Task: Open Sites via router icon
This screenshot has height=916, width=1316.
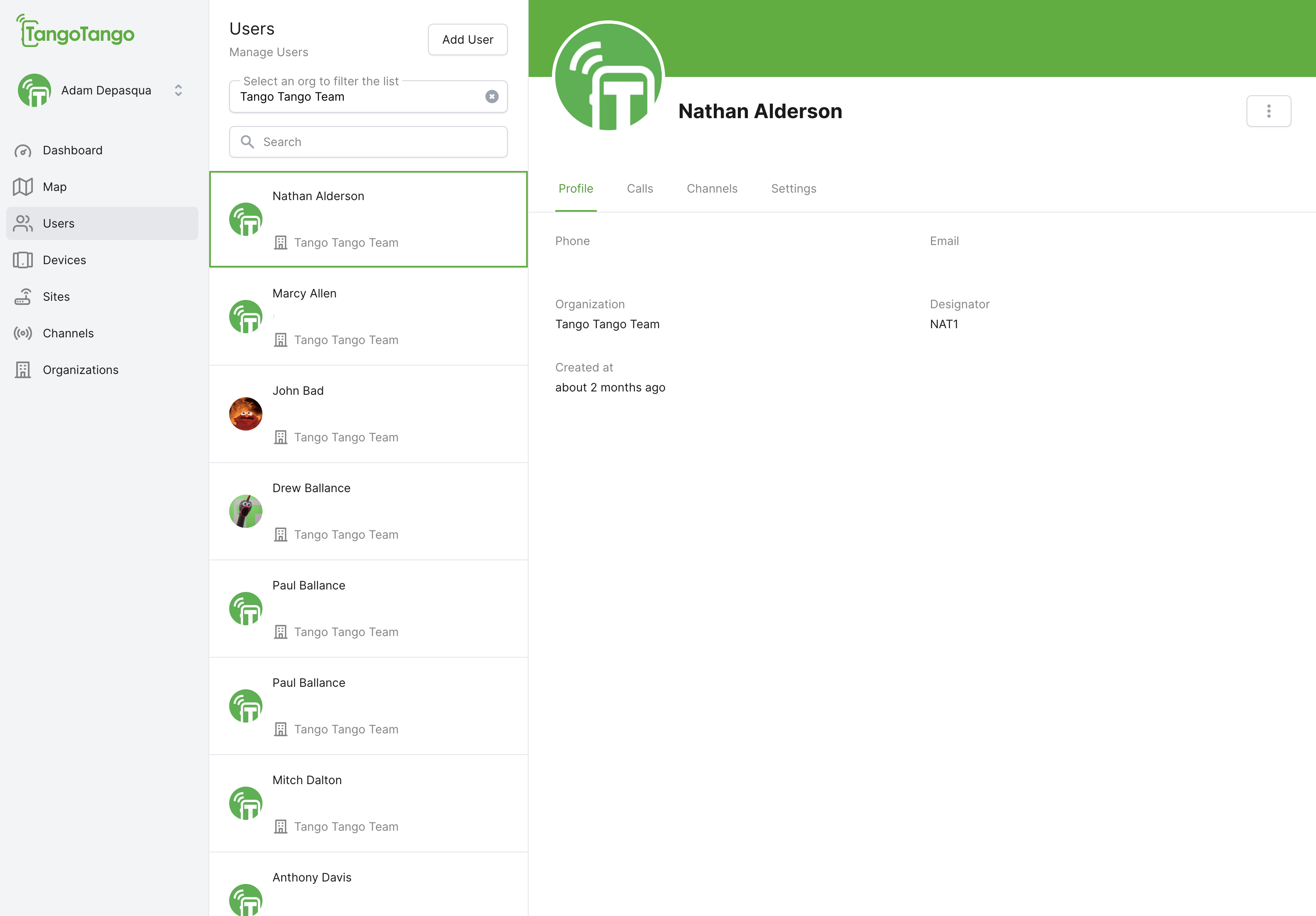Action: pos(23,297)
